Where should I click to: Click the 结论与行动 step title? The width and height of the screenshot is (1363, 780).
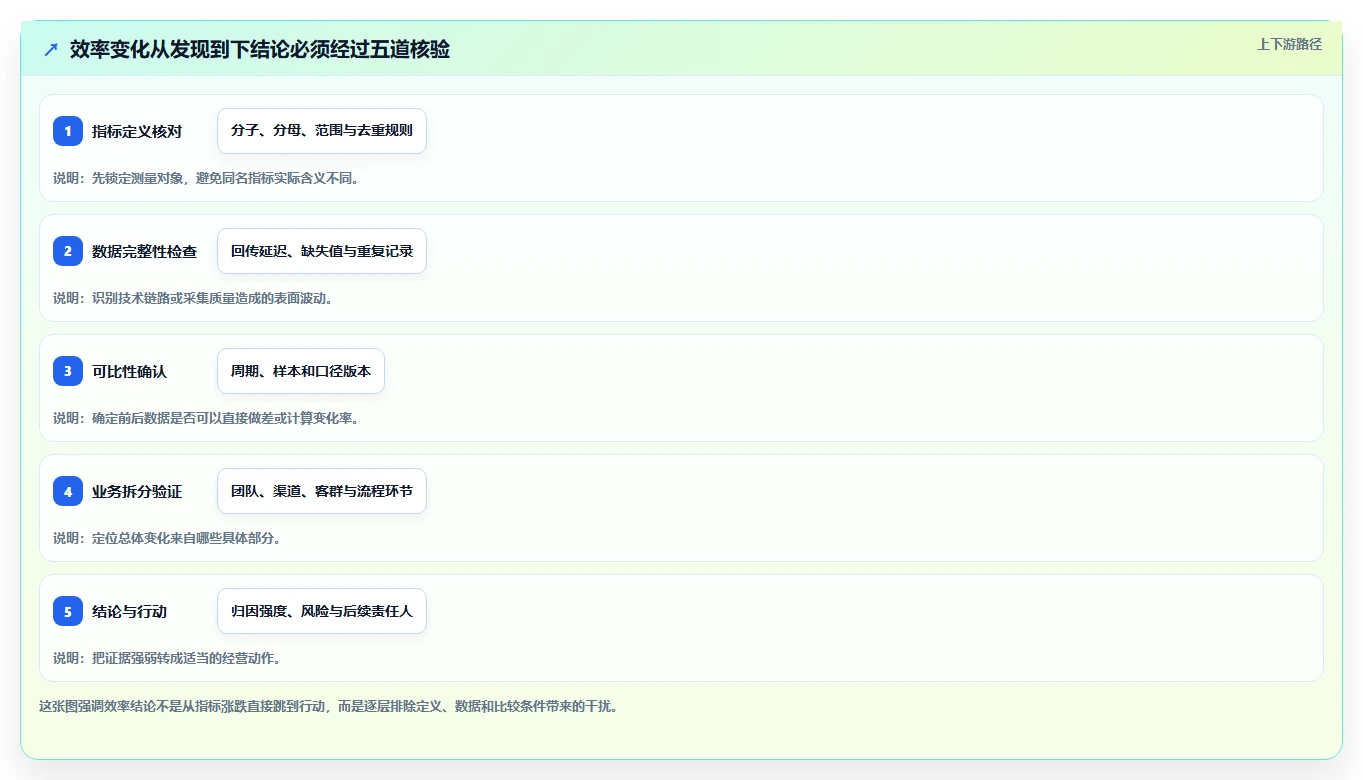[129, 611]
